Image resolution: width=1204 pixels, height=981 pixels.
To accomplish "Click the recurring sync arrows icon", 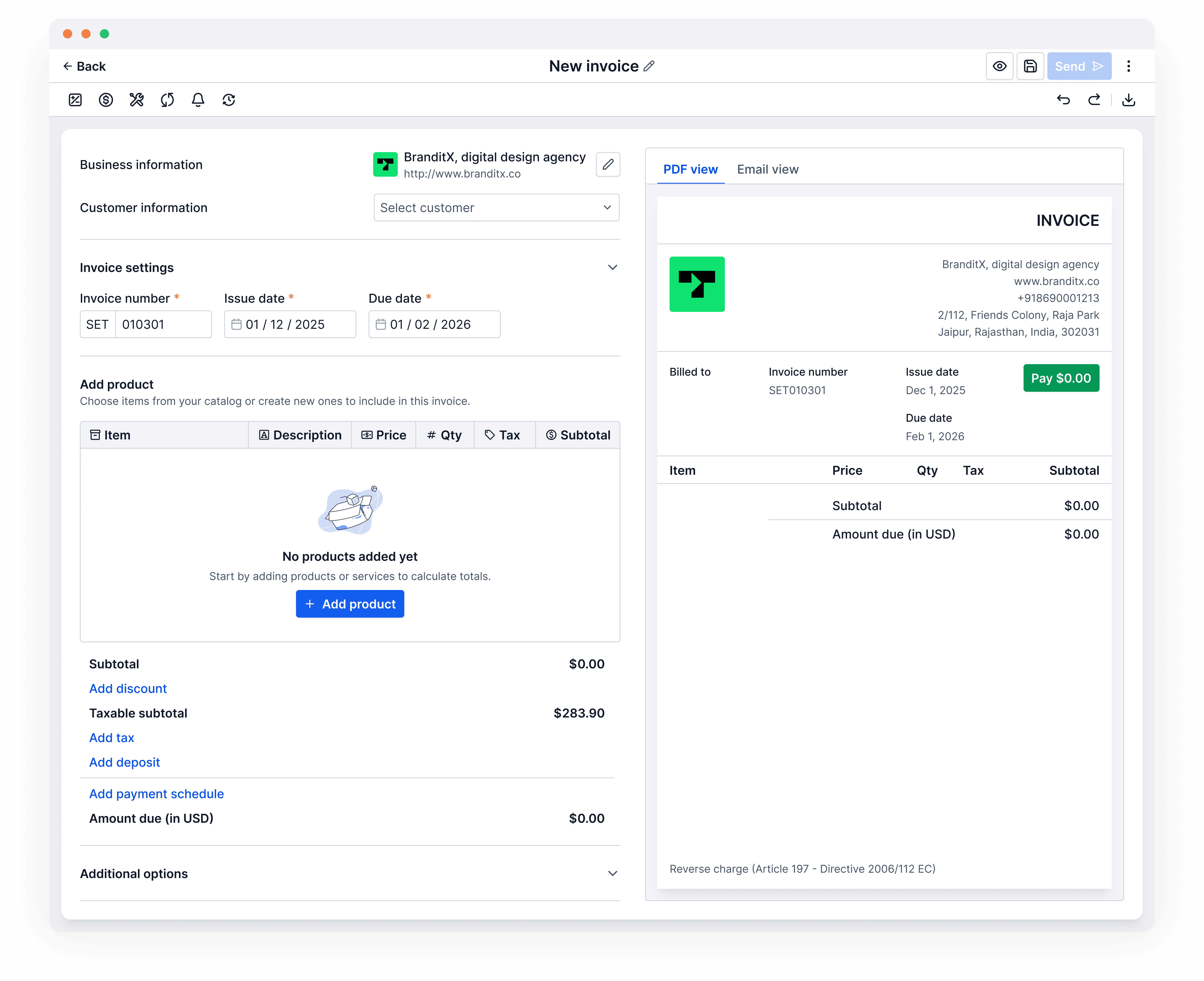I will [x=167, y=100].
